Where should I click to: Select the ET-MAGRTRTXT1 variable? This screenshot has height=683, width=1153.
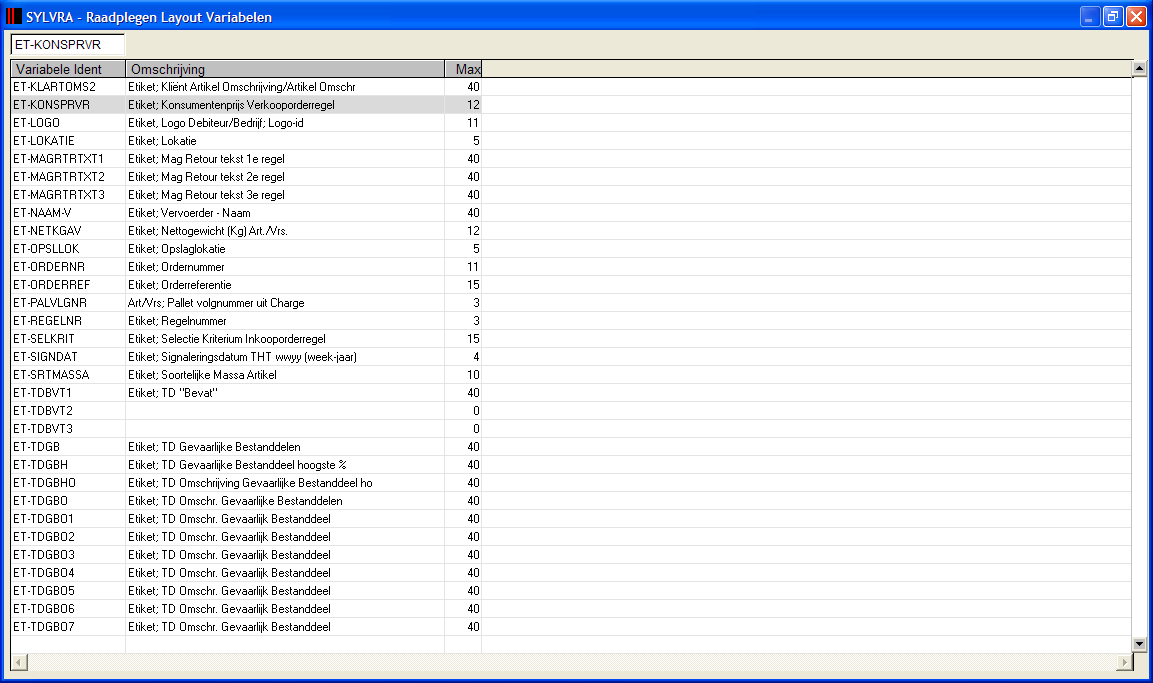tap(58, 159)
